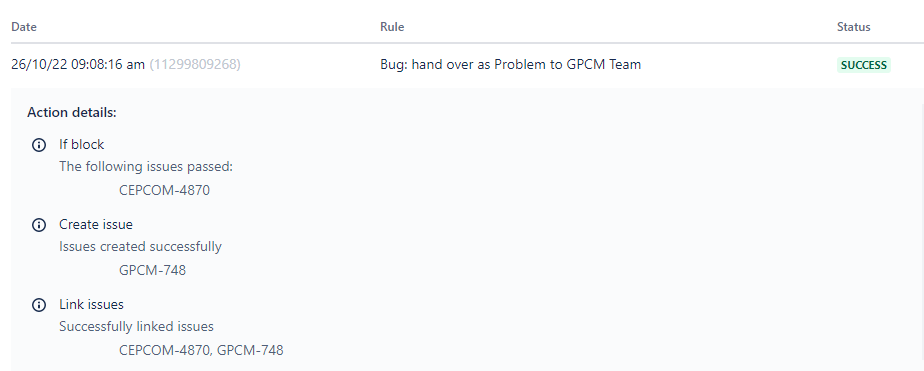This screenshot has width=924, height=371.
Task: Open the CEPCOM-4870 issue under If block
Action: [x=164, y=190]
